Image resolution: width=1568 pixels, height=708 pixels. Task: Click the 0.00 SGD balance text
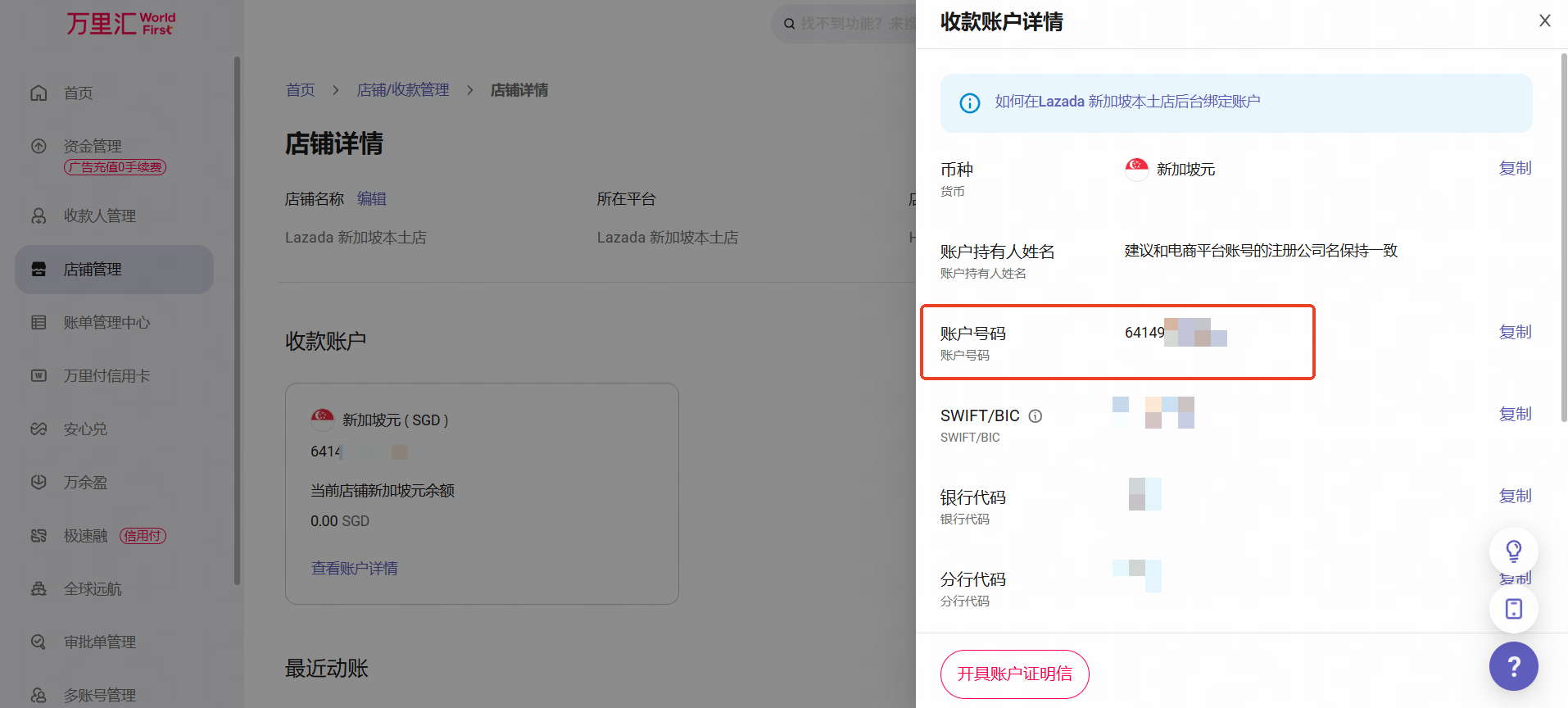(x=340, y=521)
